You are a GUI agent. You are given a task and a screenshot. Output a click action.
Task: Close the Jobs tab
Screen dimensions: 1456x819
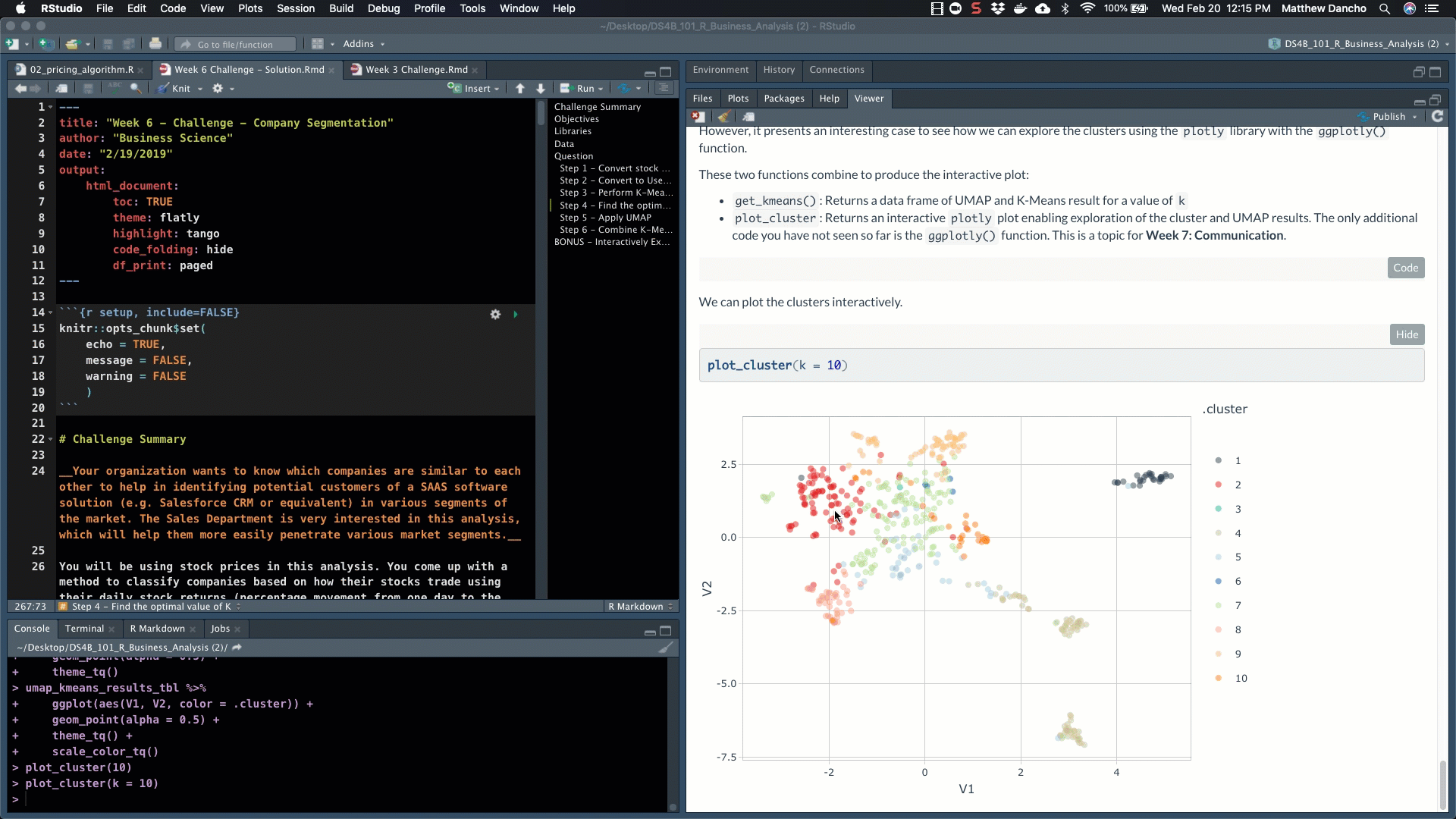click(x=237, y=629)
